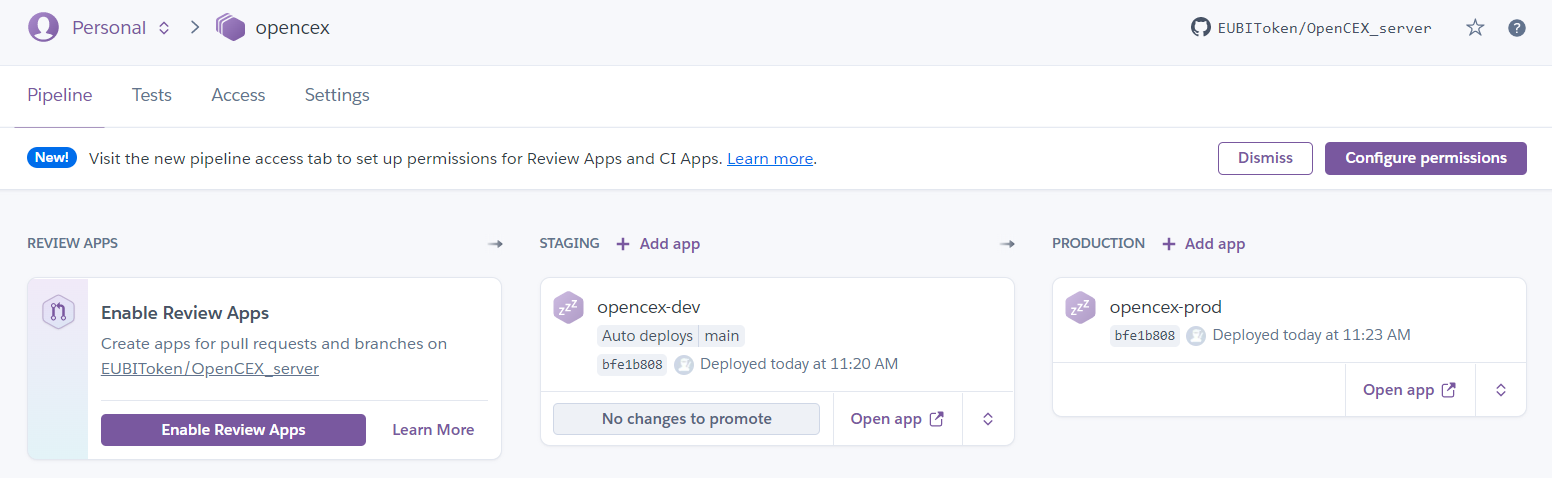1552x478 pixels.
Task: Open help with the question mark icon
Action: 1517,28
